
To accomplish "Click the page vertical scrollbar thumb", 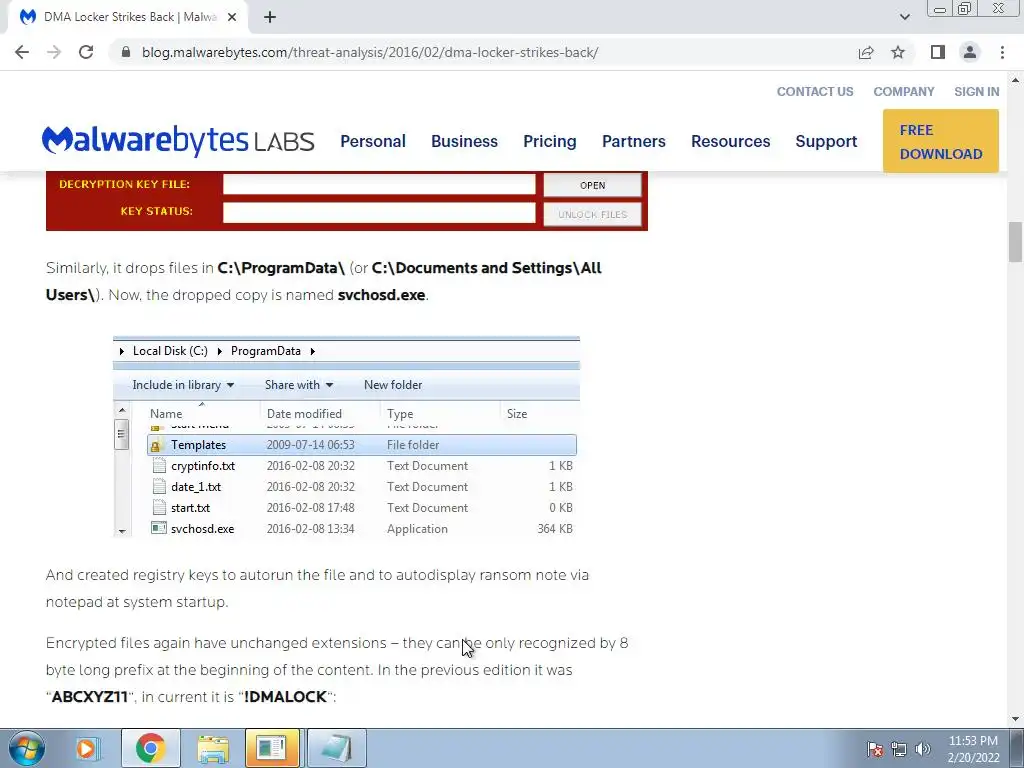I will tap(1015, 242).
